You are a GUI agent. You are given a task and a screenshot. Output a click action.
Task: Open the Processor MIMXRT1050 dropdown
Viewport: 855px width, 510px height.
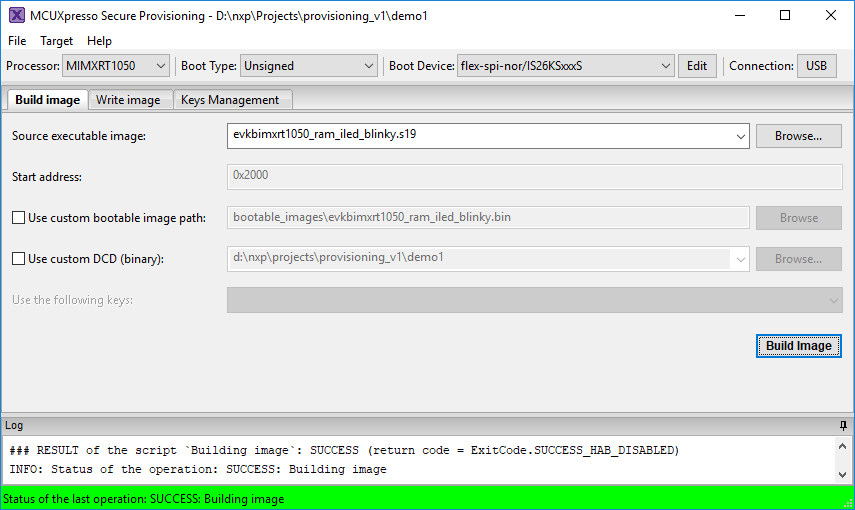point(116,66)
